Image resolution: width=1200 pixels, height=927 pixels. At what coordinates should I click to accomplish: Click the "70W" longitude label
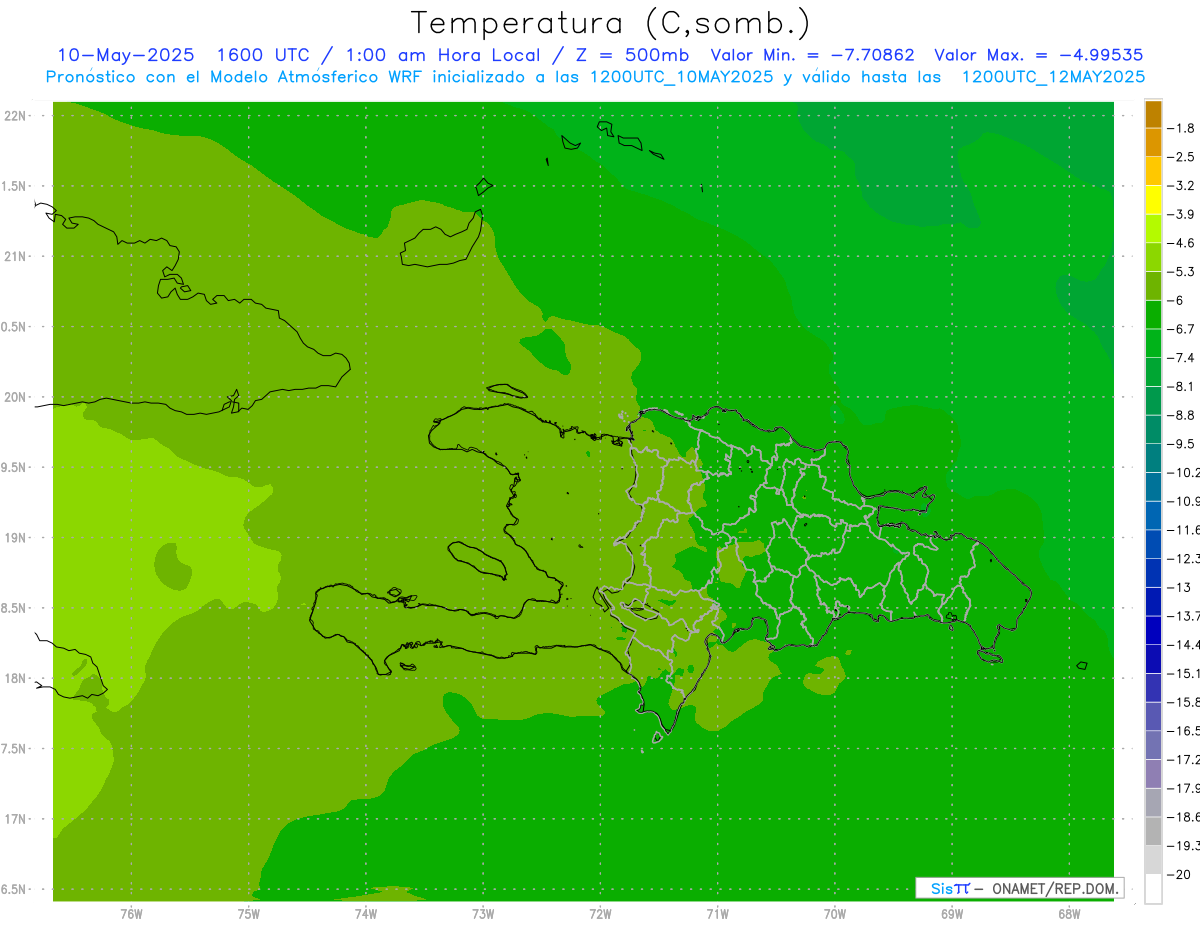pos(835,913)
